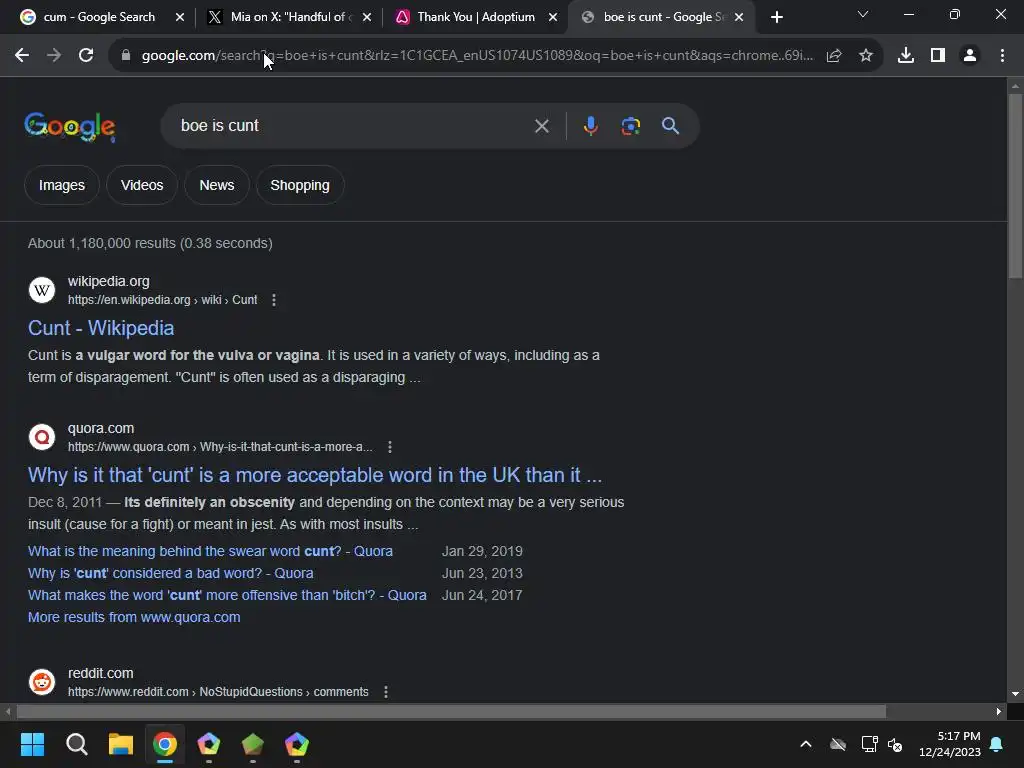This screenshot has height=768, width=1024.
Task: Filter results by Shopping
Action: 300,185
